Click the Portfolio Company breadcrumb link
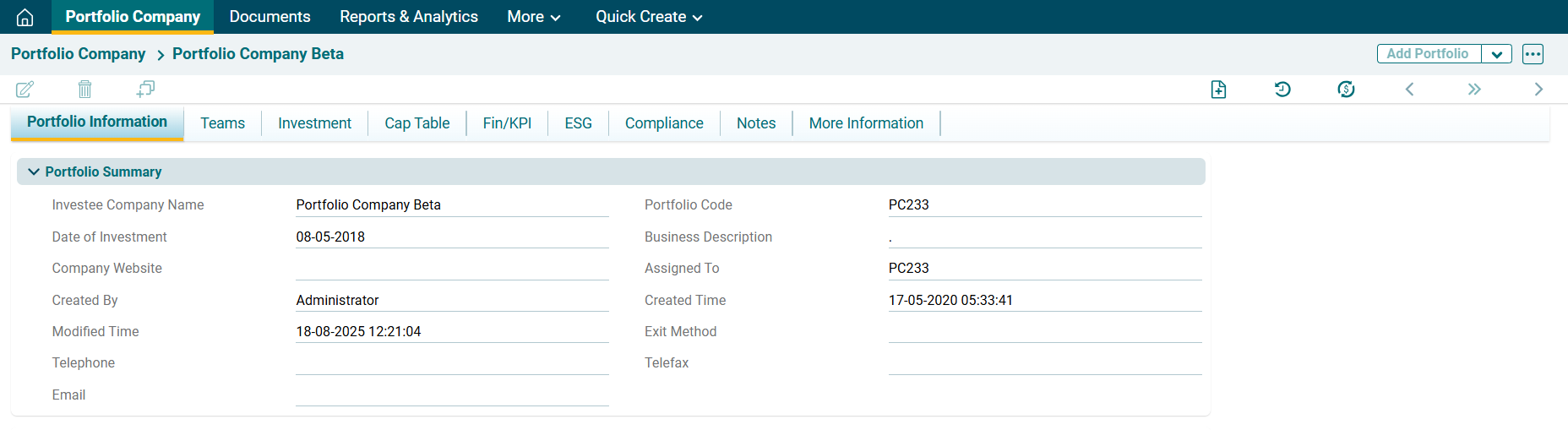The image size is (1568, 430). pos(78,54)
